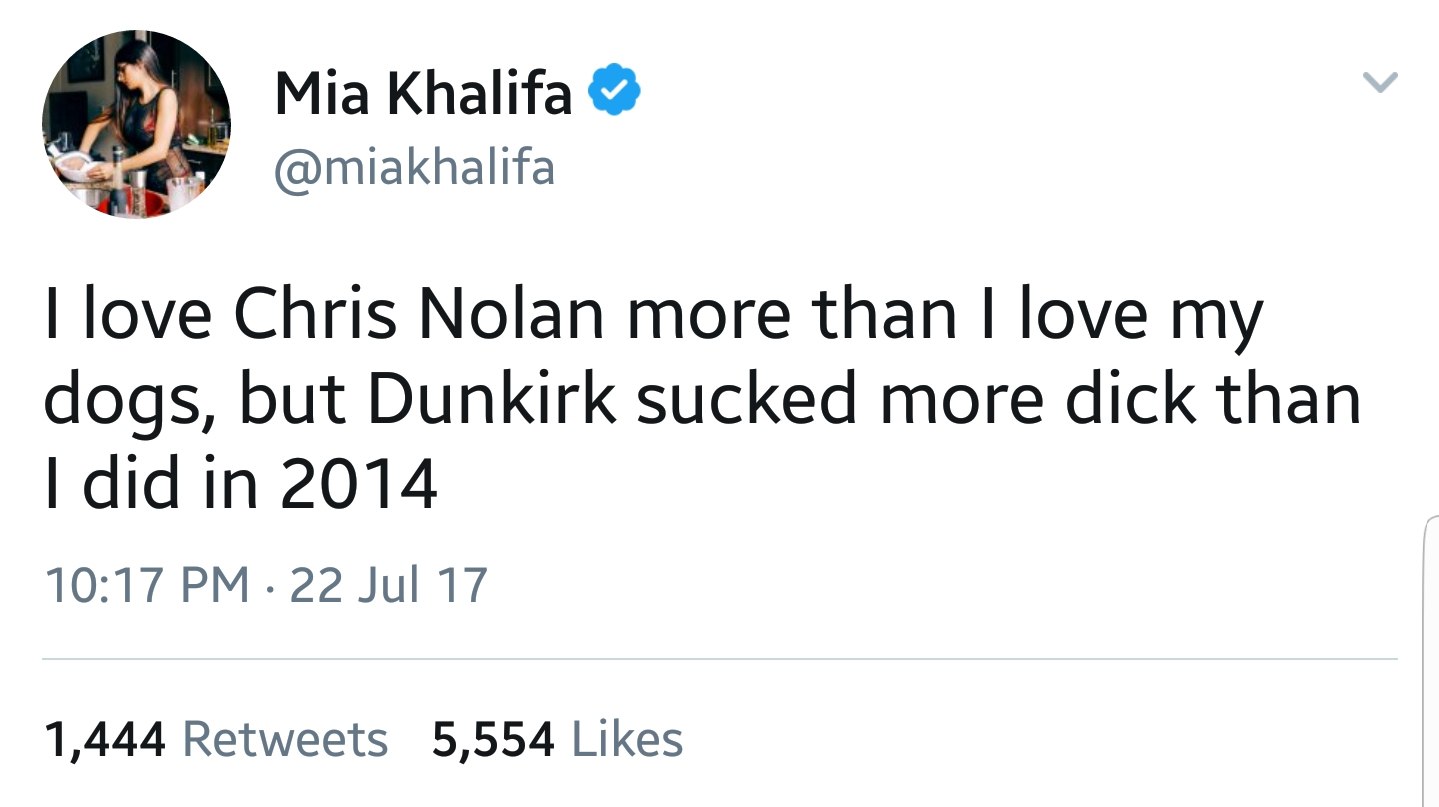Select the 22 Jul 17 date
Viewport: 1439px width, 807px height.
(x=388, y=584)
